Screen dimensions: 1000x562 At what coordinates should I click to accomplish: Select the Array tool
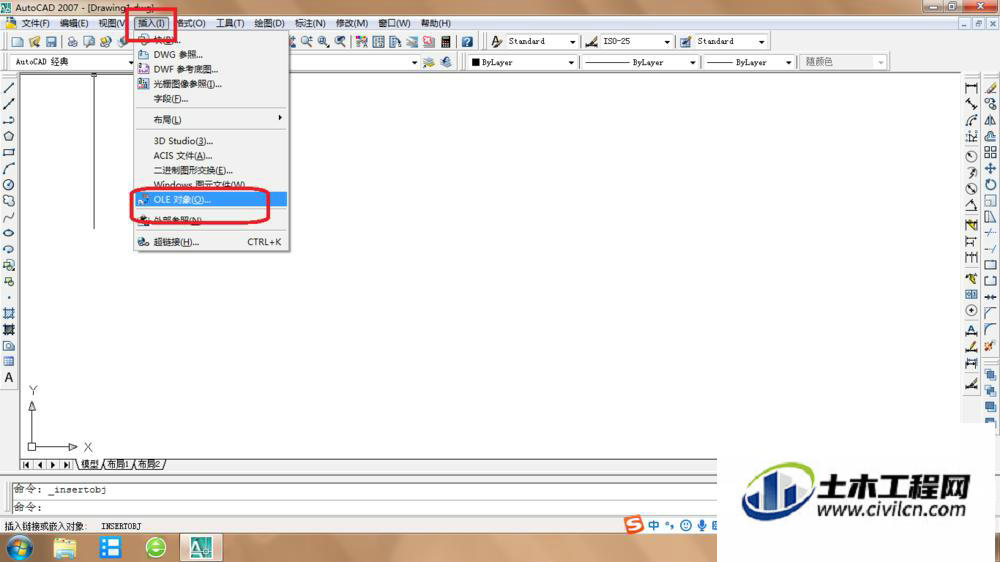(x=990, y=152)
